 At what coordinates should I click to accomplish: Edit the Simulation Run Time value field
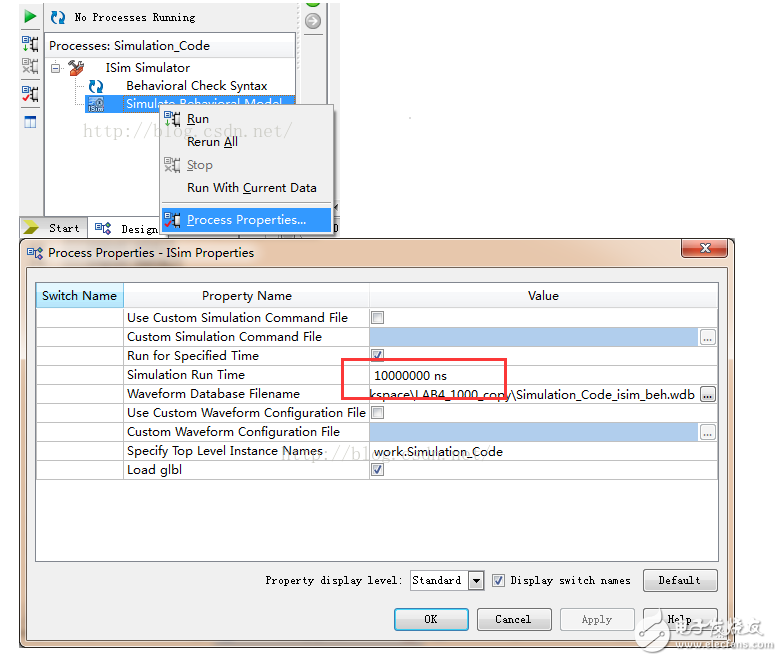point(440,375)
